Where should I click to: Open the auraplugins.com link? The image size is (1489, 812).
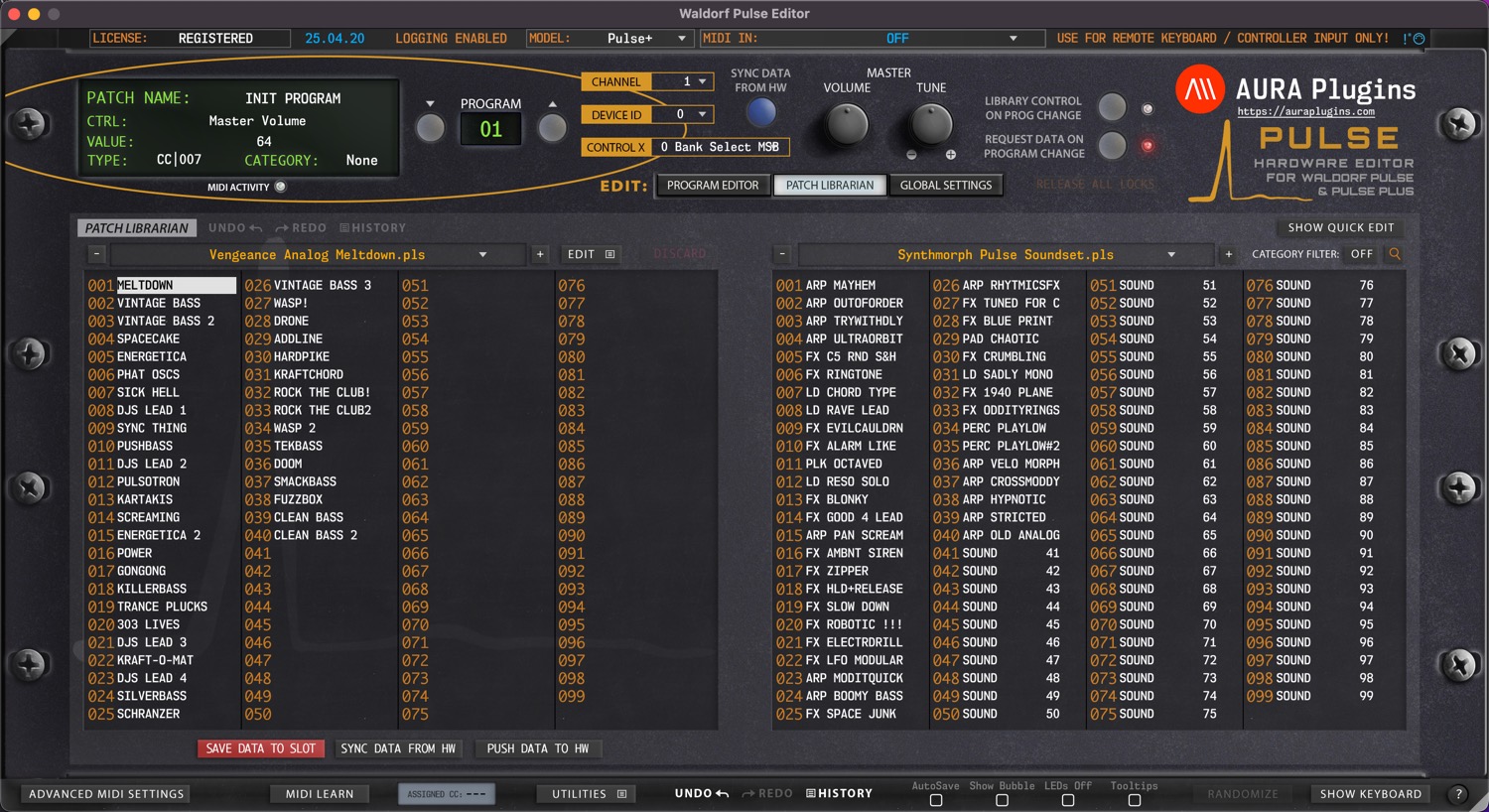coord(1306,112)
